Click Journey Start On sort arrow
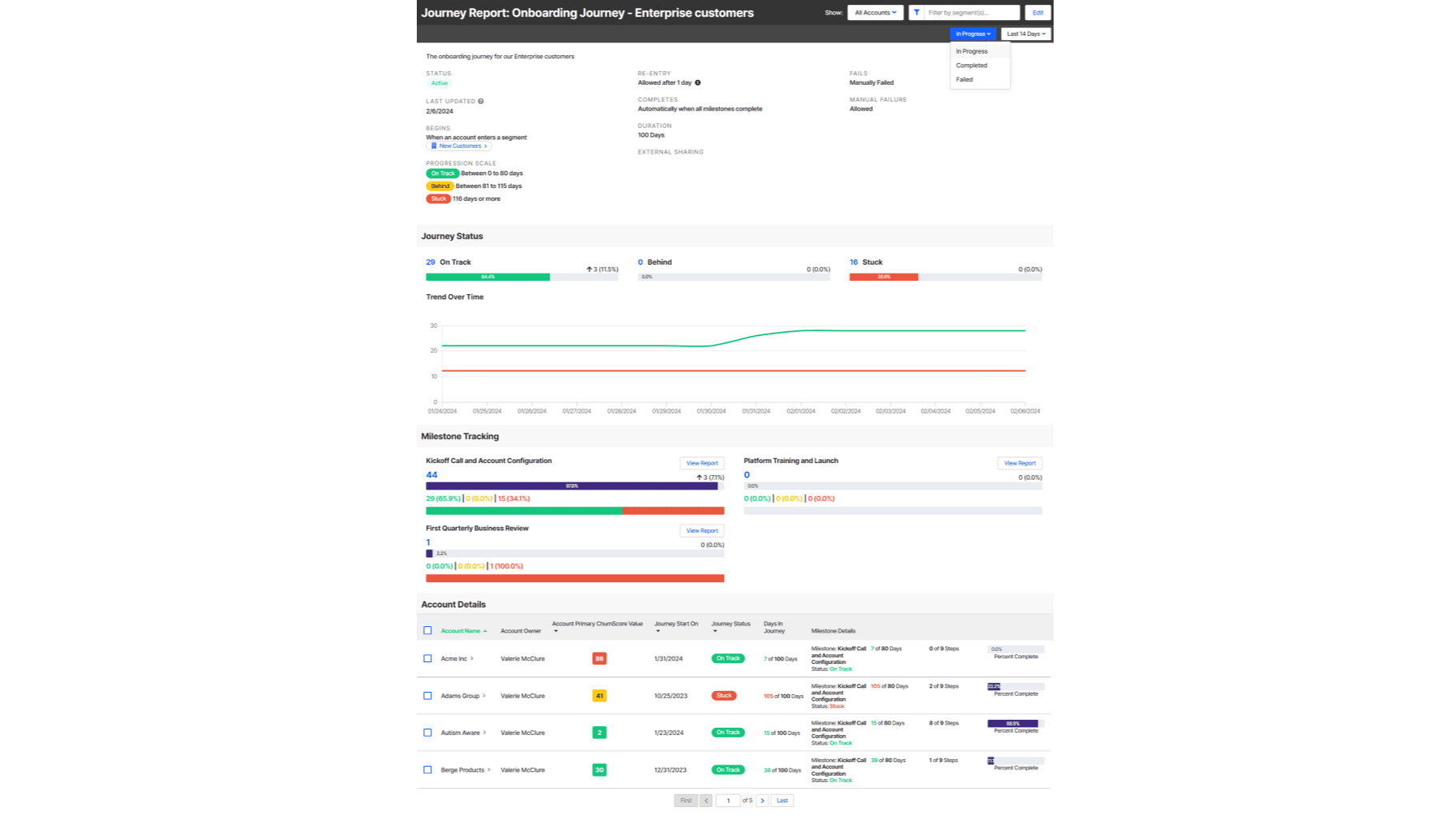1456x819 pixels. (658, 631)
